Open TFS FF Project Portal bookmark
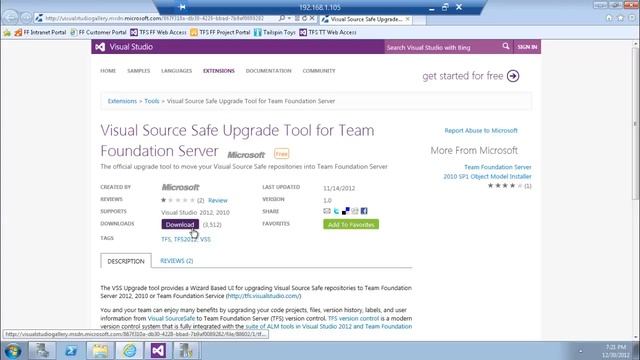This screenshot has height=360, width=640. (x=220, y=32)
